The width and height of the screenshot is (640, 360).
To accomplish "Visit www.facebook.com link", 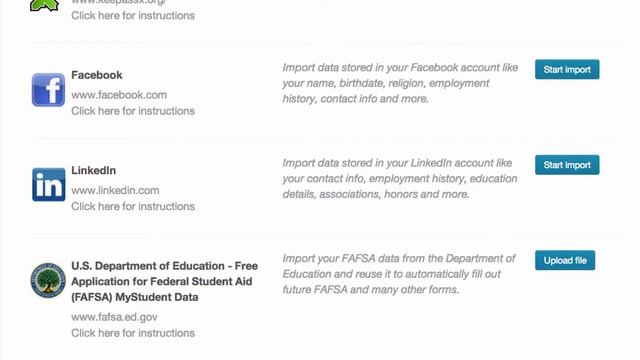I will pyautogui.click(x=119, y=95).
